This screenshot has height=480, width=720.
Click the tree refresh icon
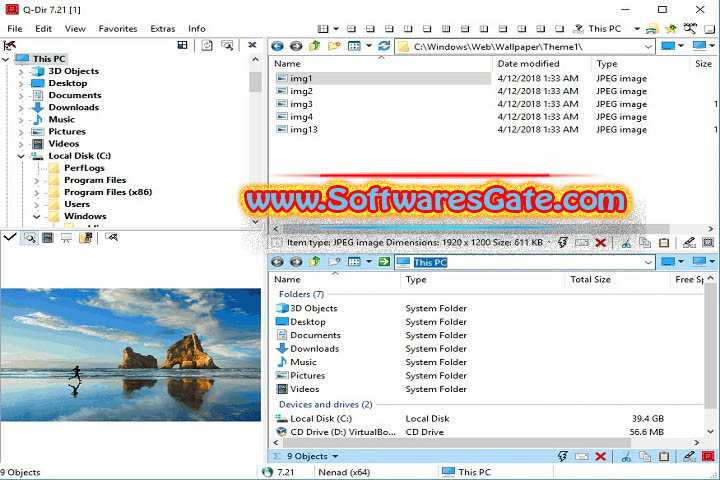click(207, 45)
